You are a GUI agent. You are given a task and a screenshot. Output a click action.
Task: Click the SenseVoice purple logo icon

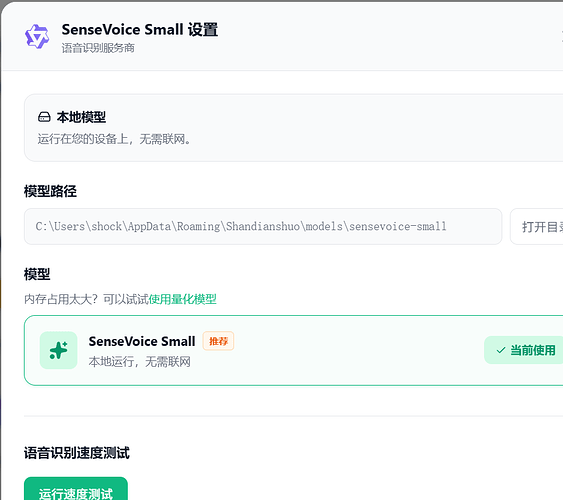pos(37,37)
